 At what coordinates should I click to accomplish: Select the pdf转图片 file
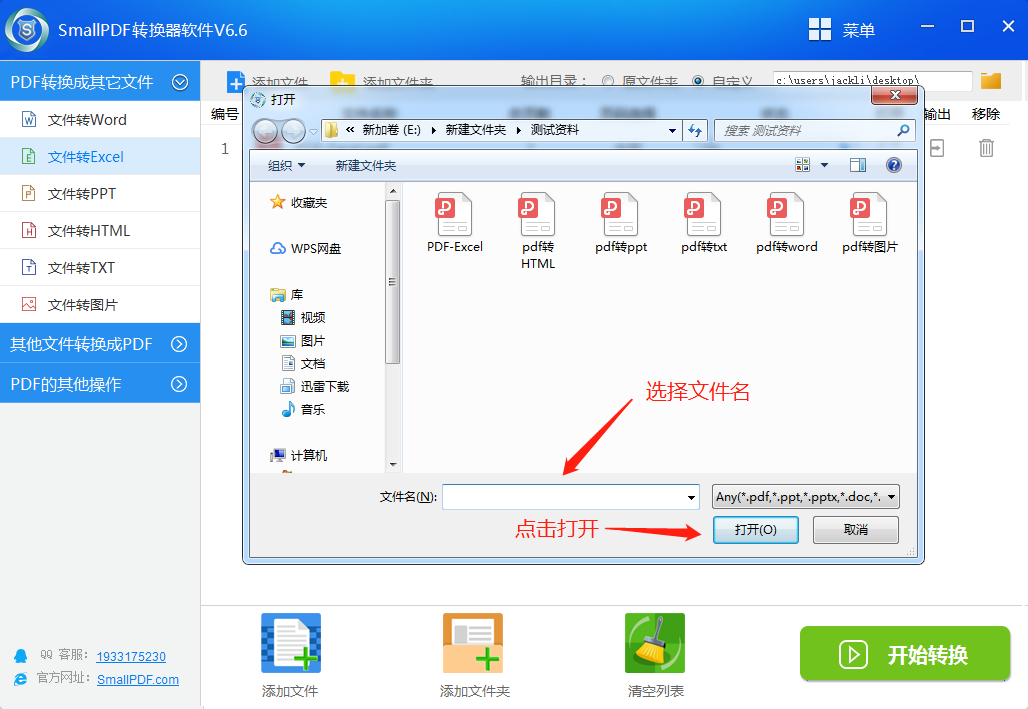click(869, 214)
